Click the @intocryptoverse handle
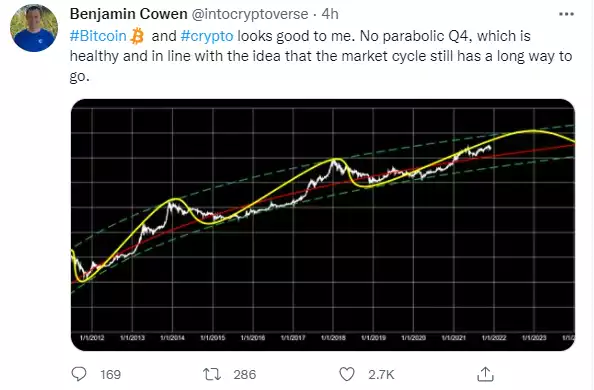The image size is (594, 390). pos(250,14)
